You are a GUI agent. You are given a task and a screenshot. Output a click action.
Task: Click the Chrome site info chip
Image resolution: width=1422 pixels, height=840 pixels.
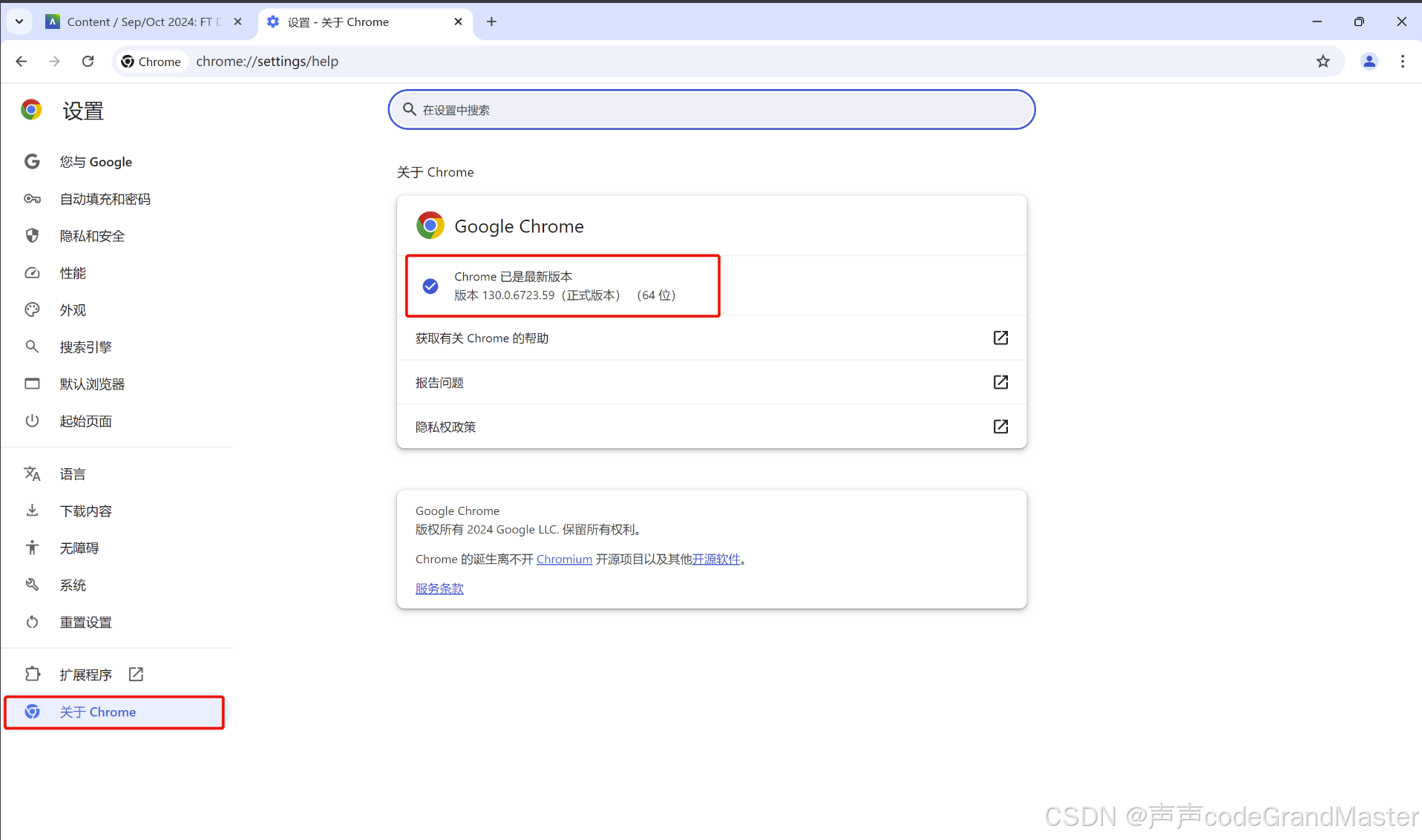pos(151,62)
